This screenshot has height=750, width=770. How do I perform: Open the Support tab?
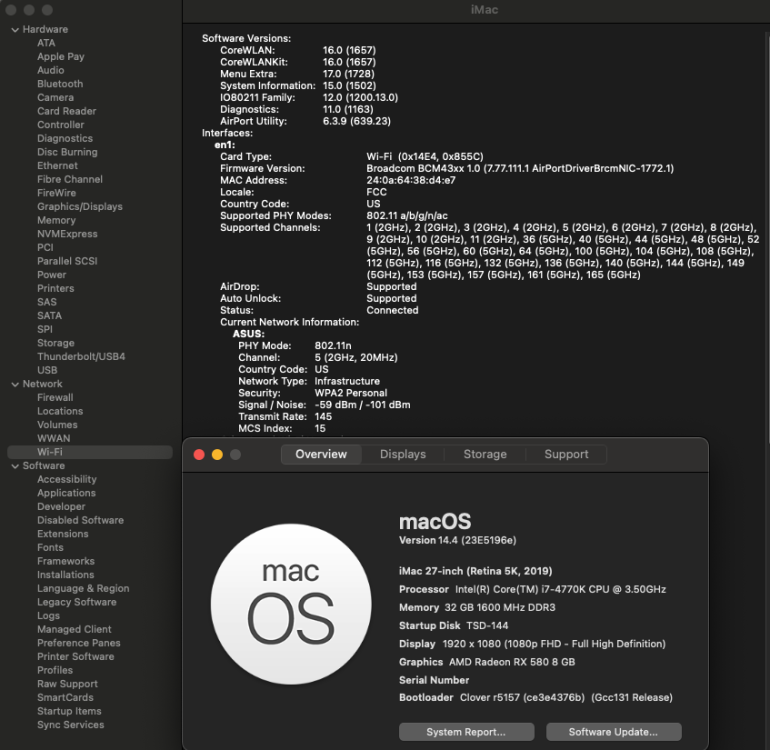pyautogui.click(x=566, y=454)
